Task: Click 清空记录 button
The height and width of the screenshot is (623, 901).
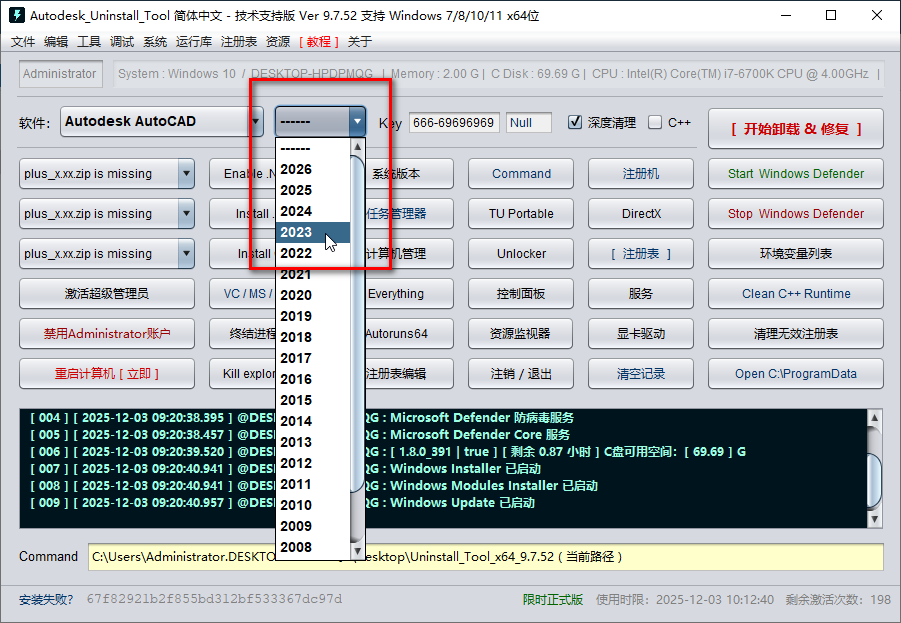Action: (x=641, y=374)
